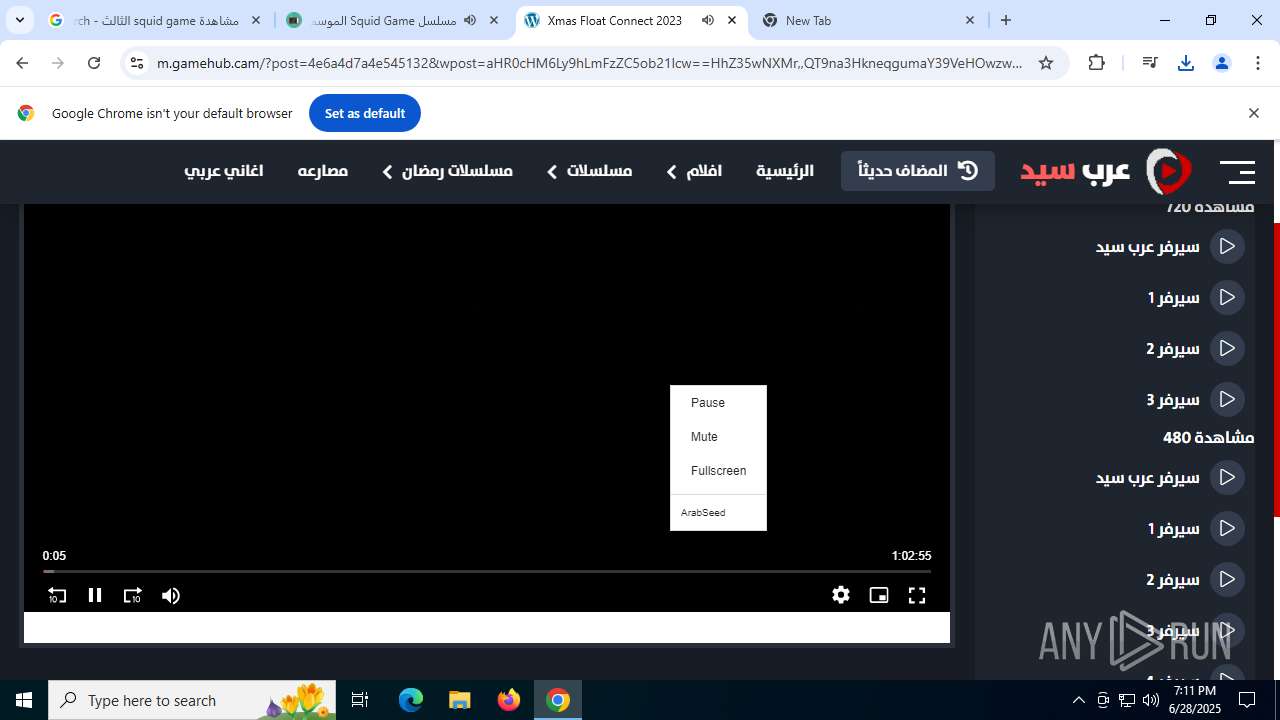This screenshot has height=720, width=1280.
Task: Play سيرفر عرب سيد under مشاهدة 480
Action: 1170,477
